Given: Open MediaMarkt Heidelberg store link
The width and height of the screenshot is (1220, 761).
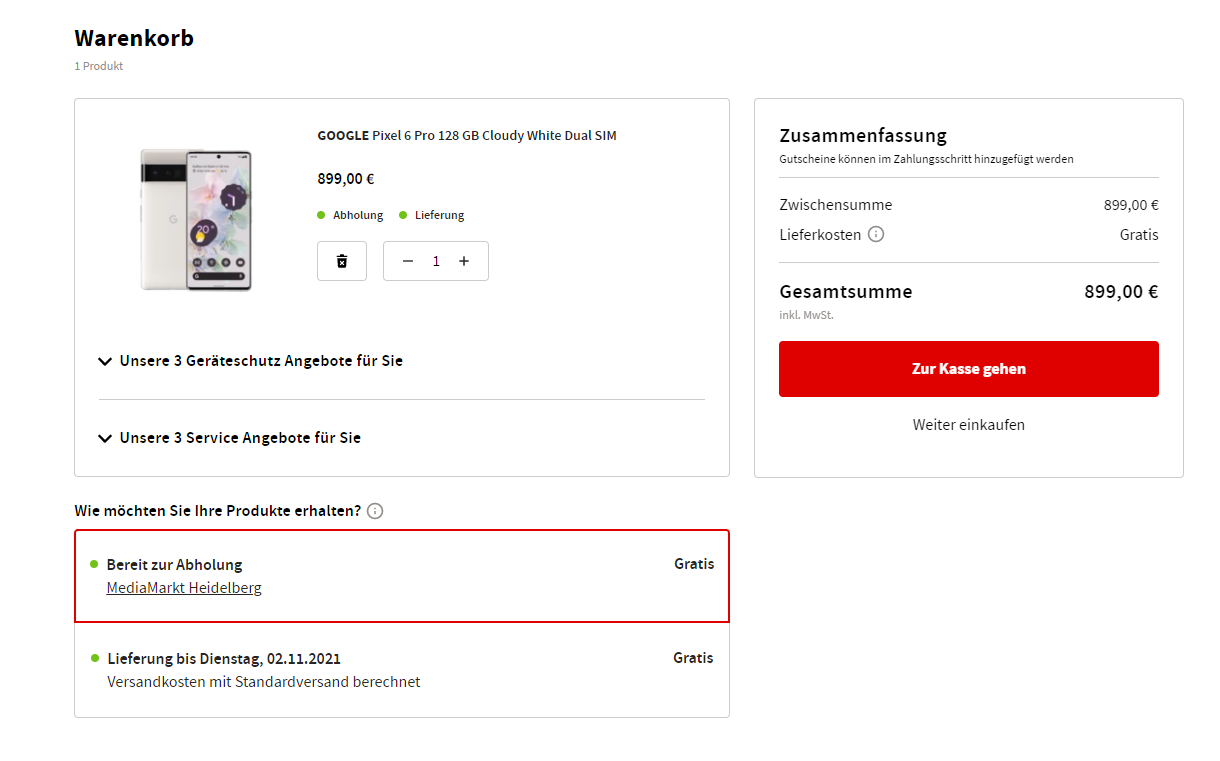Looking at the screenshot, I should tap(184, 588).
